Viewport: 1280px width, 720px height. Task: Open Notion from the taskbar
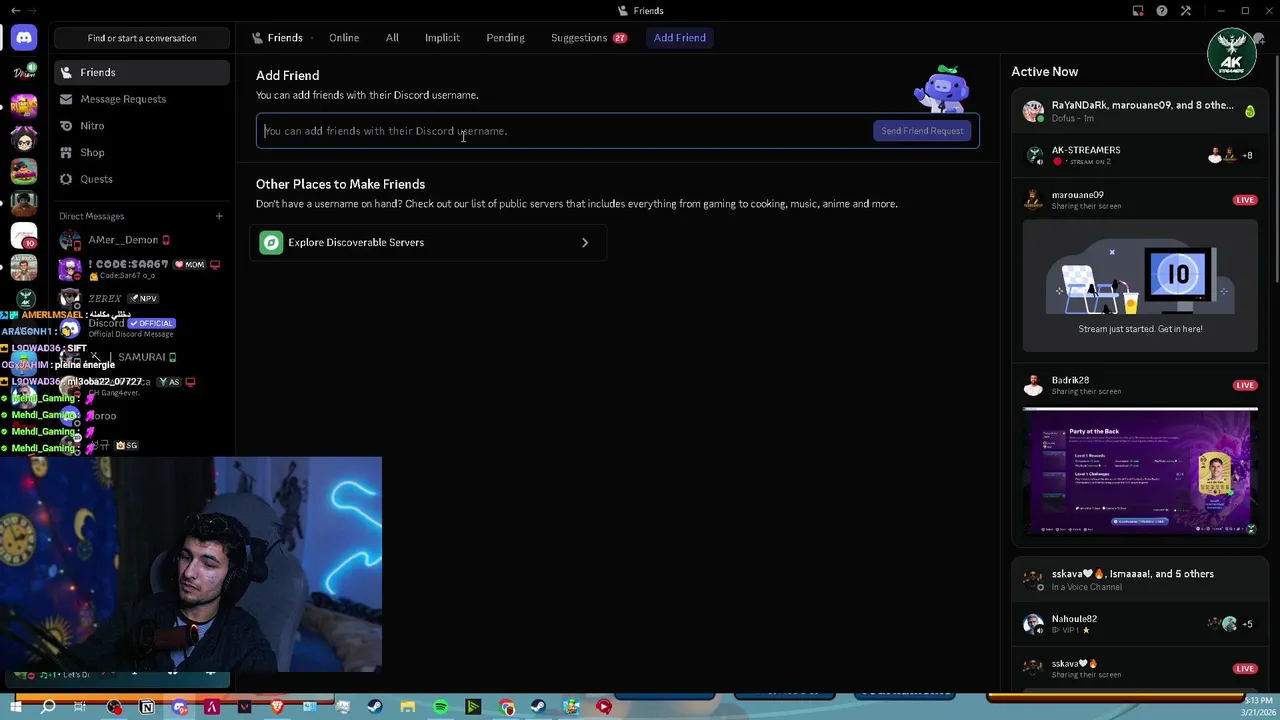click(x=147, y=707)
